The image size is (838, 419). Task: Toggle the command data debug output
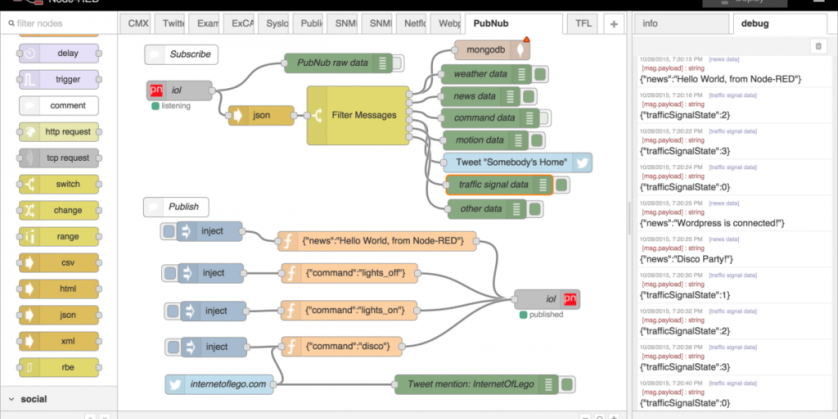click(545, 118)
